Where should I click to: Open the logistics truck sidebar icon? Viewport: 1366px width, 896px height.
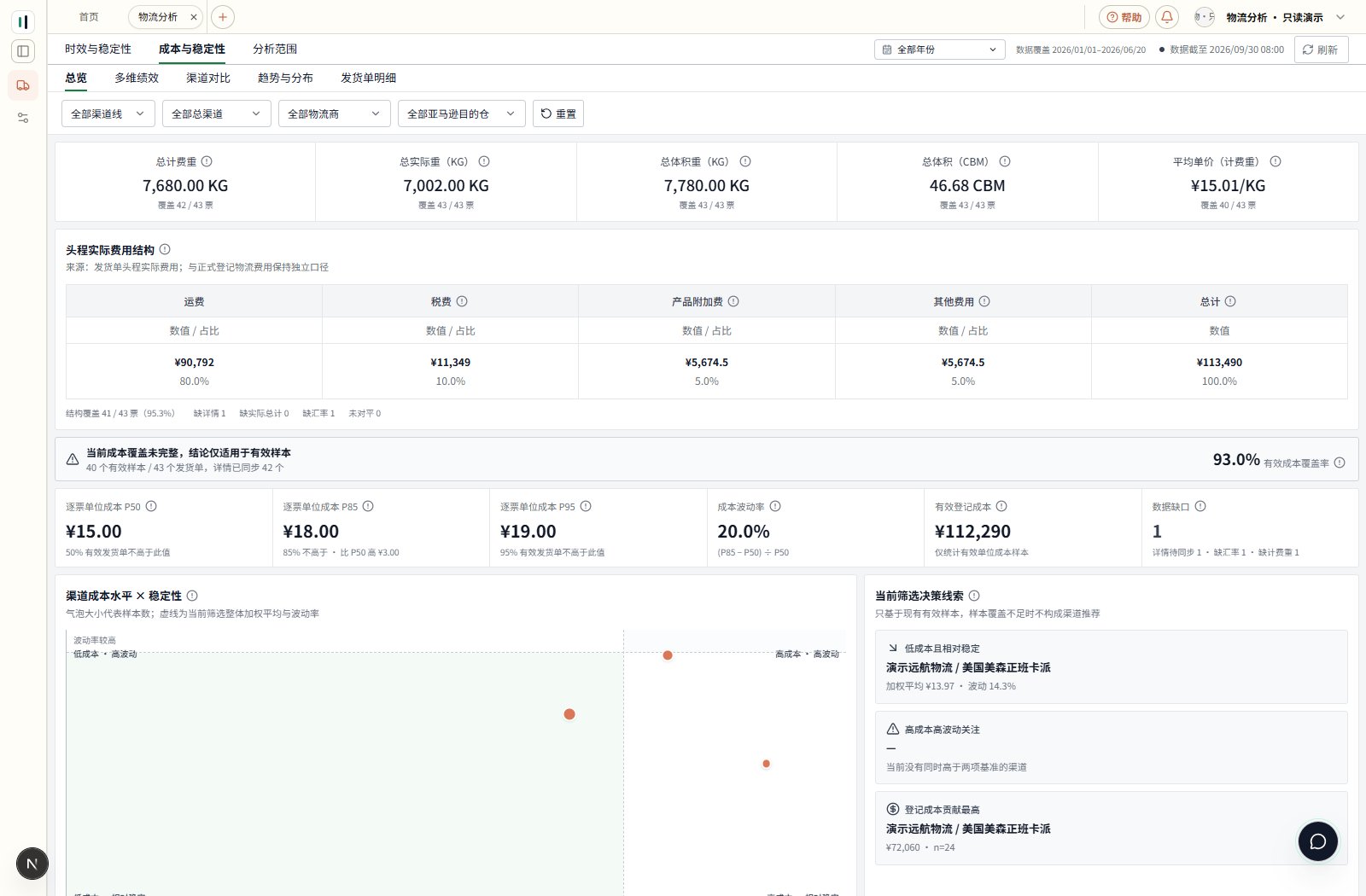click(23, 85)
